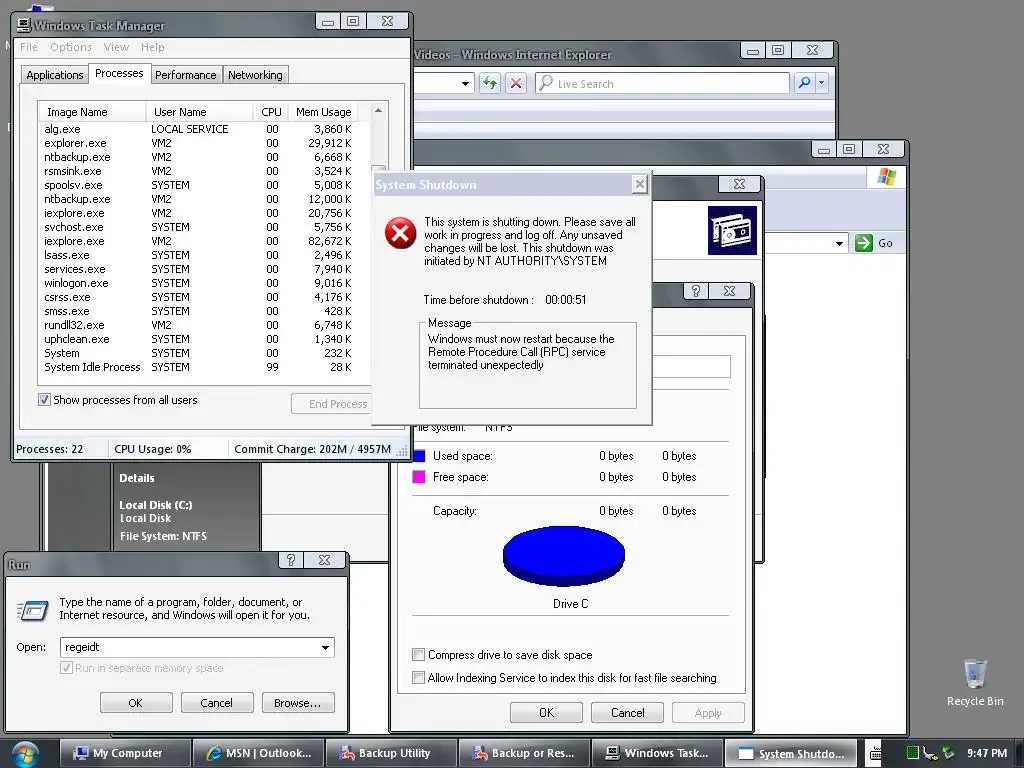Image resolution: width=1024 pixels, height=768 pixels.
Task: Click the Run dialog help question mark
Action: pos(291,560)
